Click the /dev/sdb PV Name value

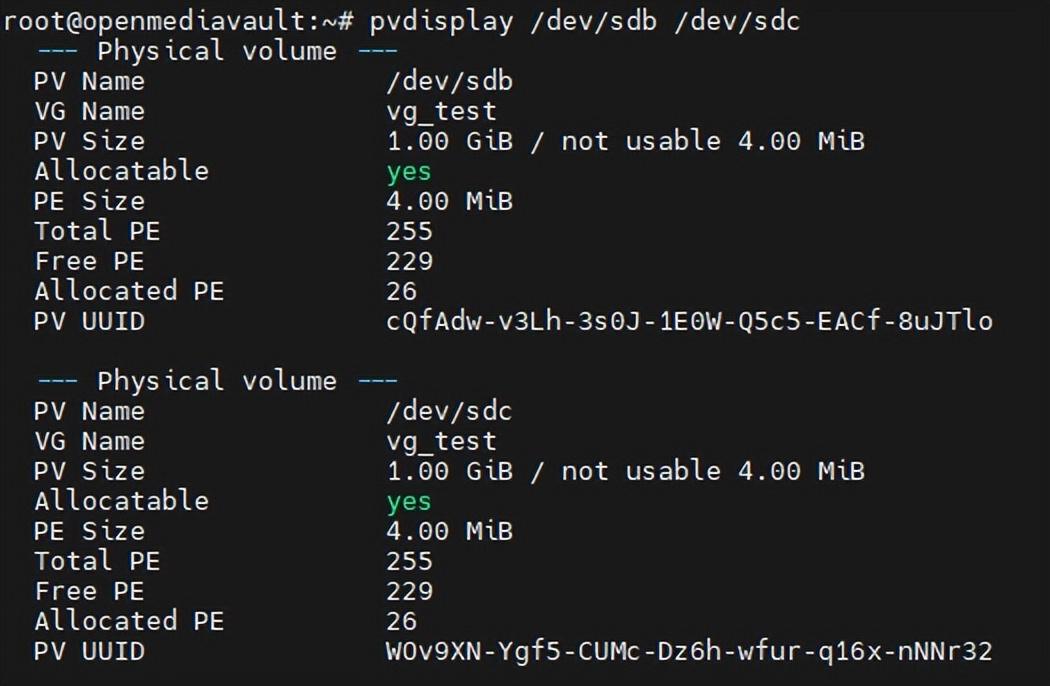(x=449, y=81)
